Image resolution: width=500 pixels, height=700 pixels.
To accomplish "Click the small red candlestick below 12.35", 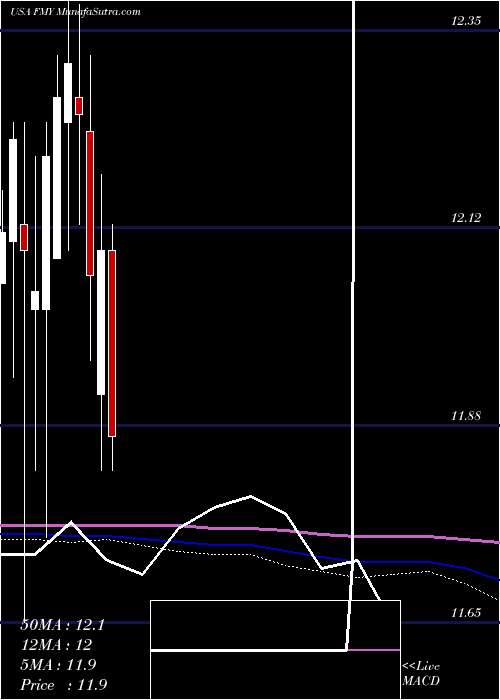I will click(79, 106).
